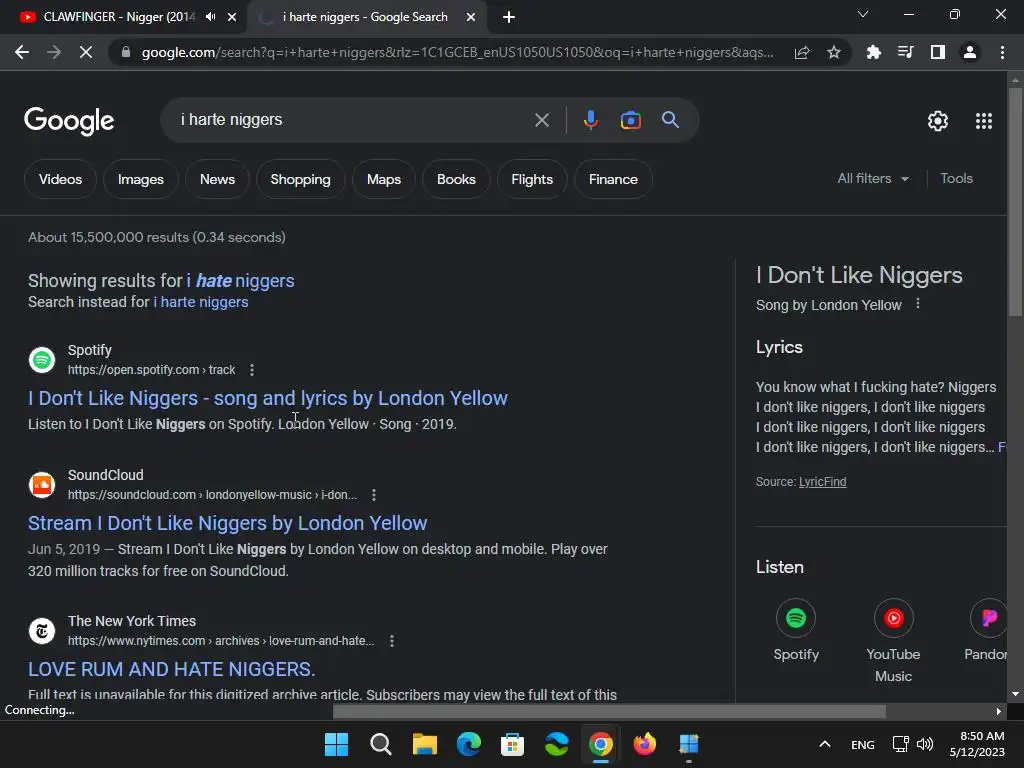The image size is (1024, 768).
Task: Switch to the Books filter
Action: tap(456, 179)
